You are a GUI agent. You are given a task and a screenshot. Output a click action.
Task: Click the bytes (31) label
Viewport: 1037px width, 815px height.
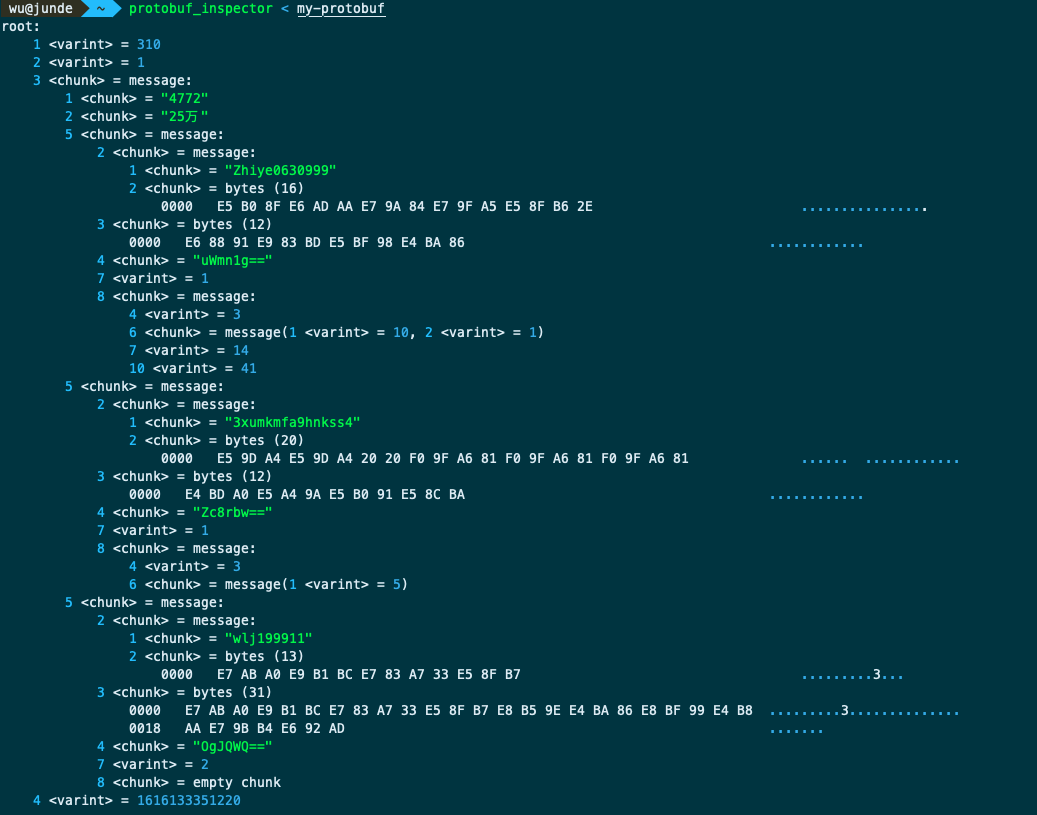pyautogui.click(x=232, y=693)
